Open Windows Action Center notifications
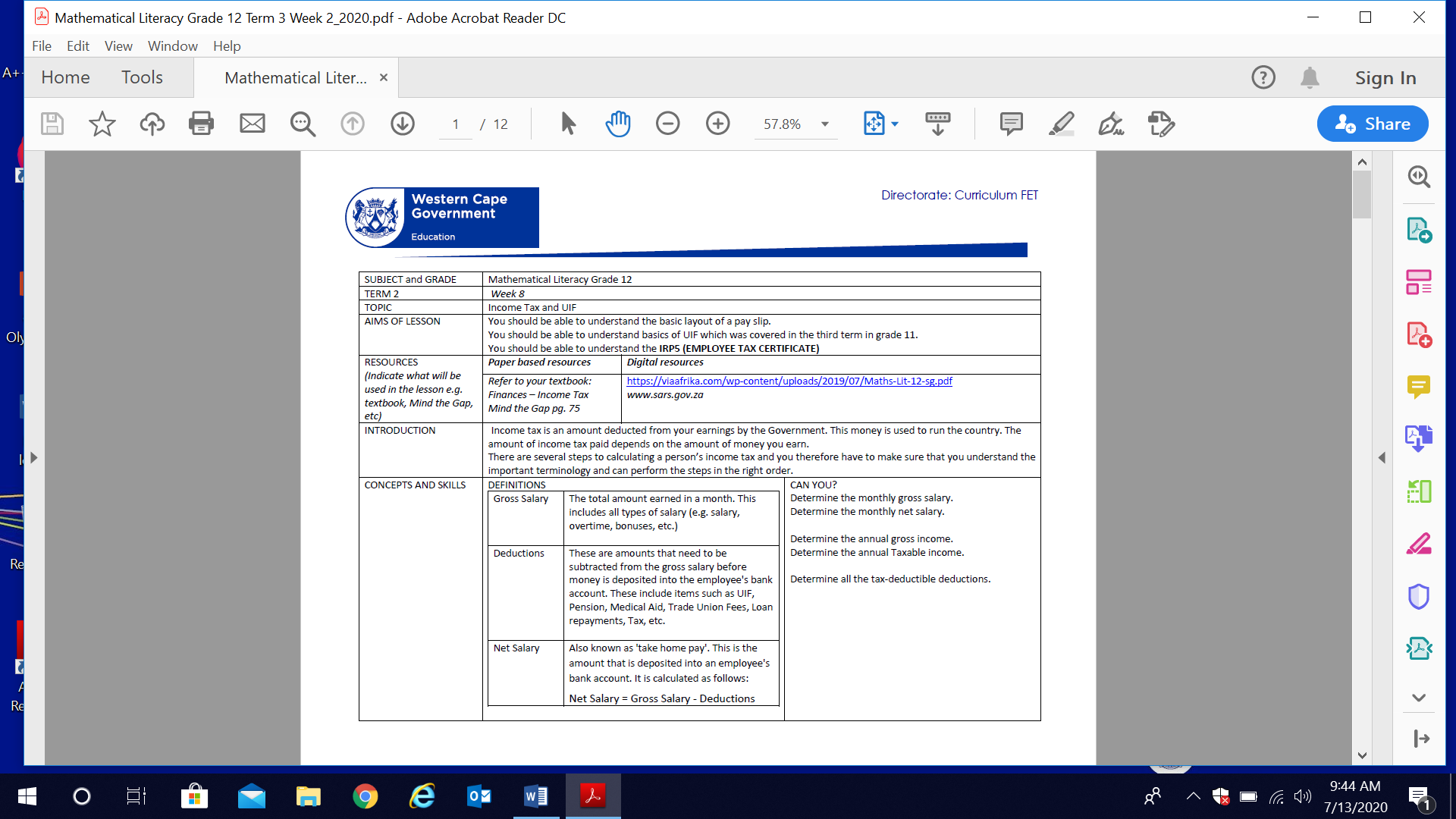 (1420, 797)
